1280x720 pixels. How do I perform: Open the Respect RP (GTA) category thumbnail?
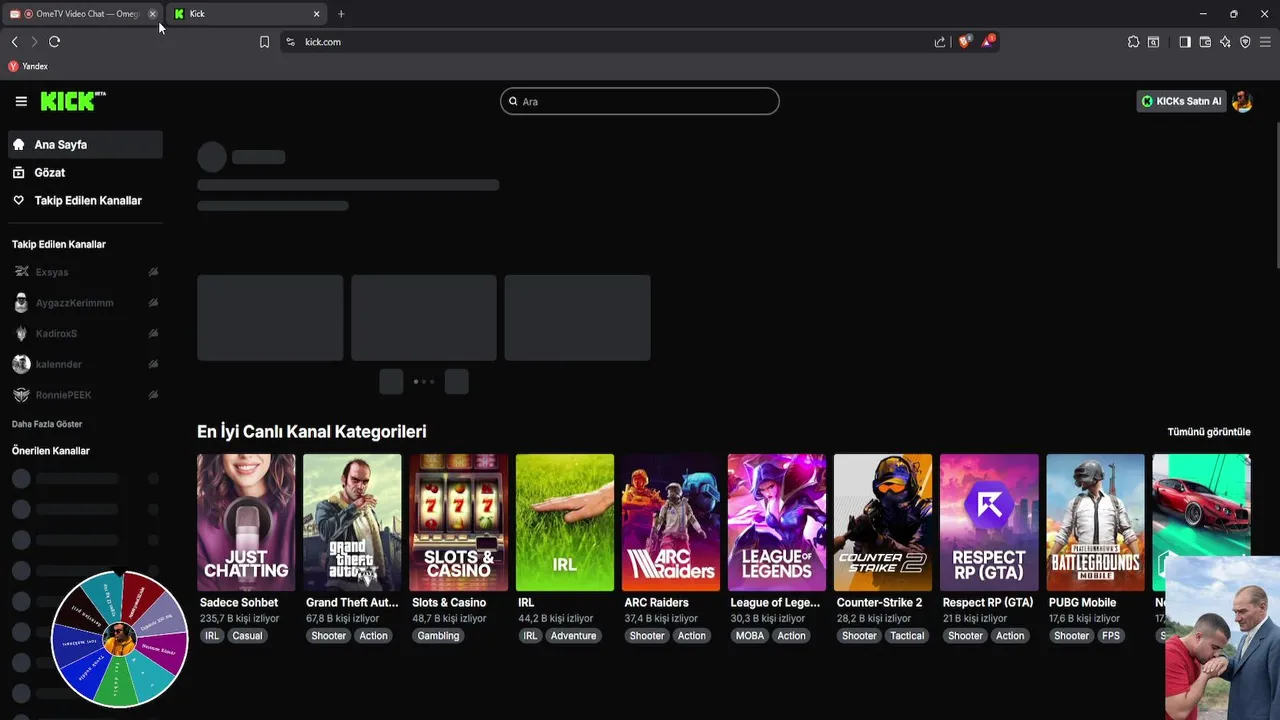pos(989,522)
